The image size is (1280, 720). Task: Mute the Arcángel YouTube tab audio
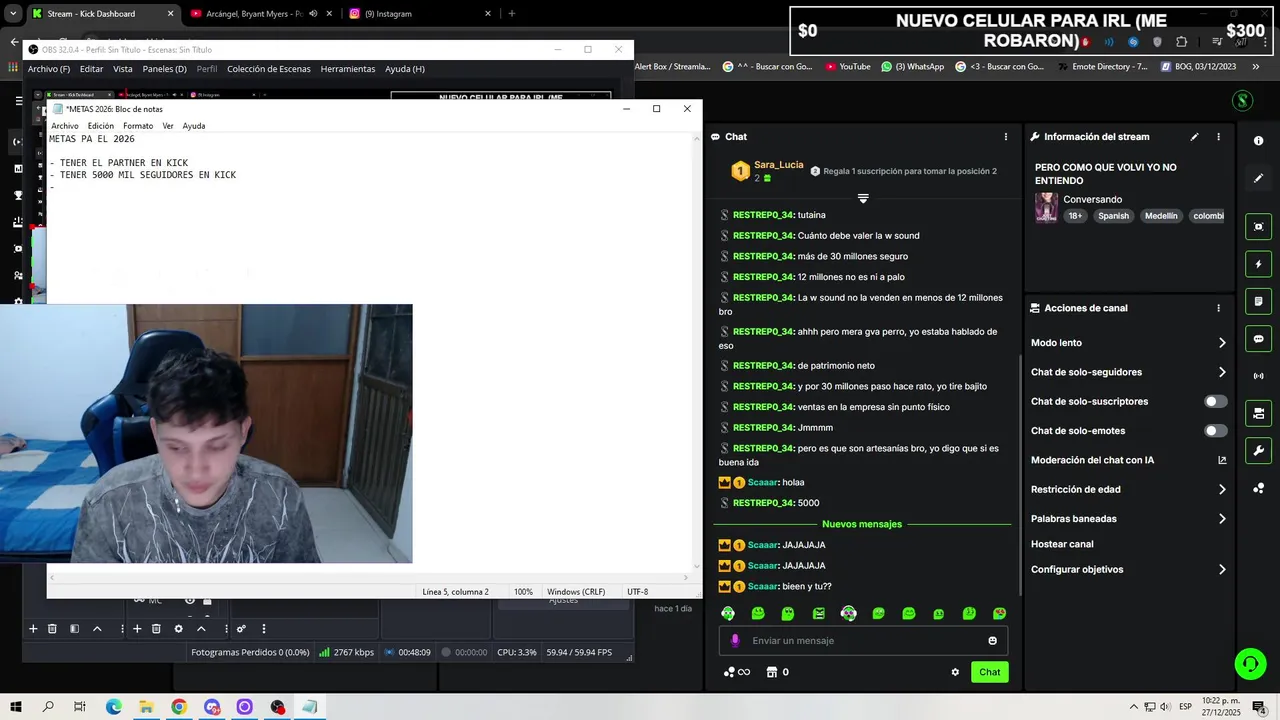pyautogui.click(x=313, y=14)
